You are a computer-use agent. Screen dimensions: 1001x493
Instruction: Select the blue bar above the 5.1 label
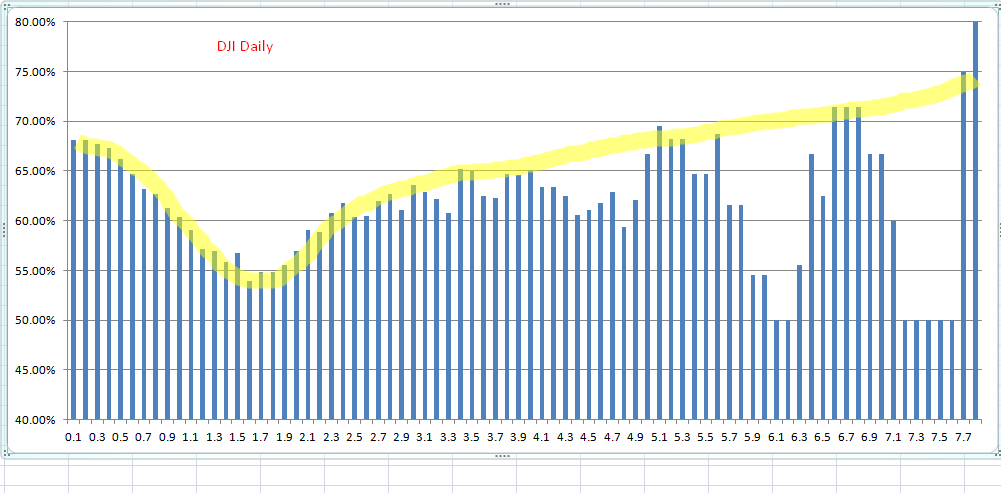pos(659,273)
